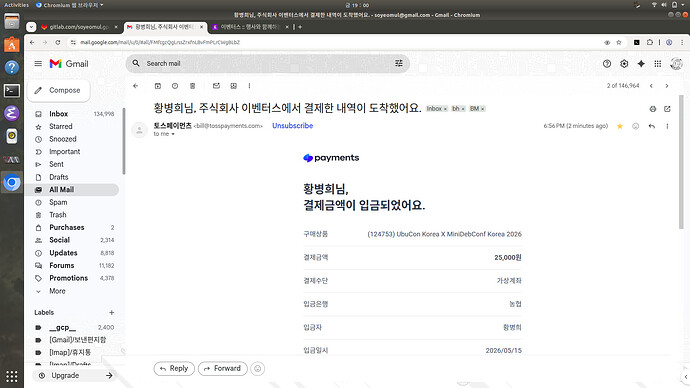Viewport: 690px width, 388px height.
Task: Open the Gemini sparkle icon
Action: coord(641,64)
